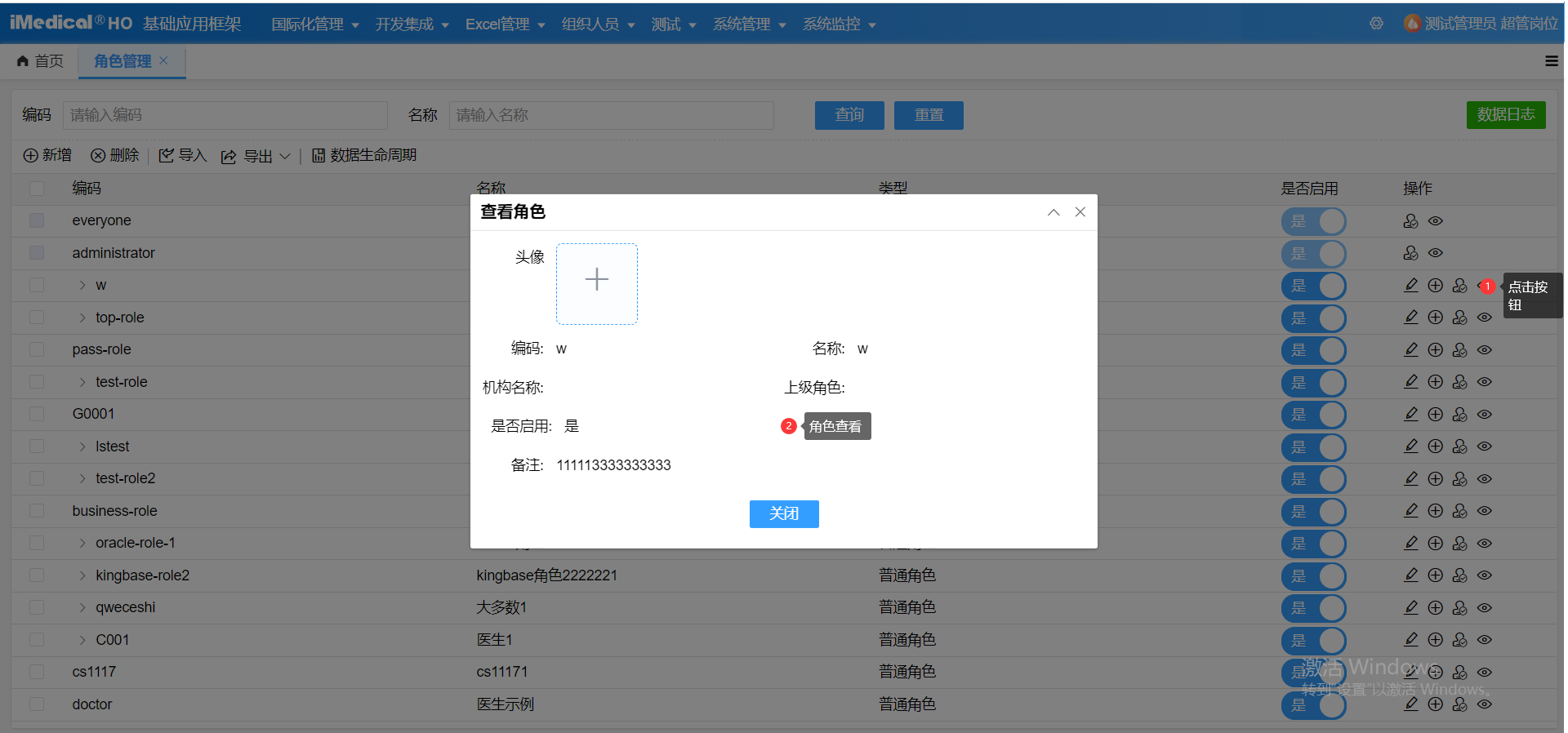Image resolution: width=1568 pixels, height=733 pixels.
Task: Open the 国际化管理 menu
Action: coord(315,24)
